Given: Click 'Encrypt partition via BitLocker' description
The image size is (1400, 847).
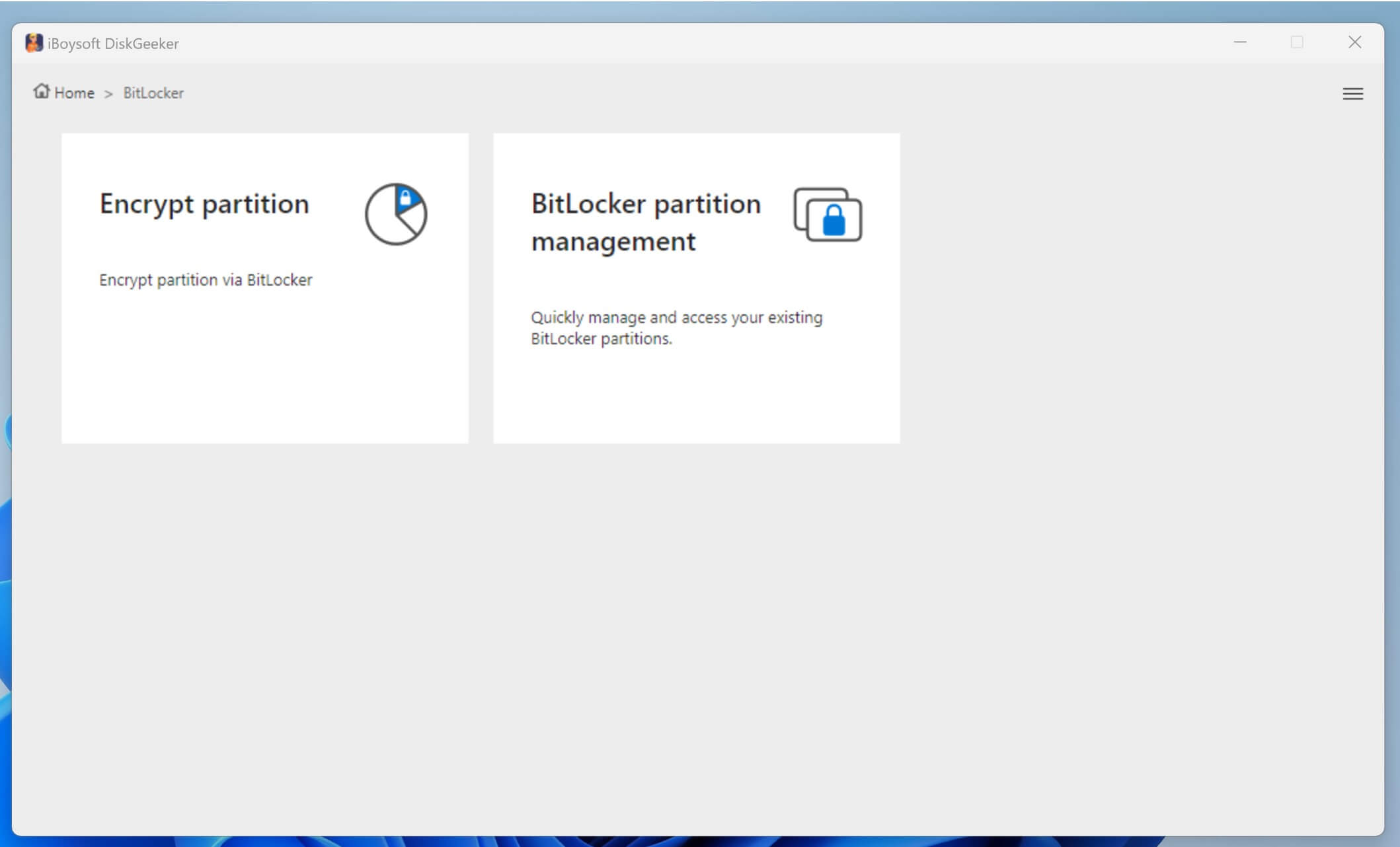Looking at the screenshot, I should point(206,280).
